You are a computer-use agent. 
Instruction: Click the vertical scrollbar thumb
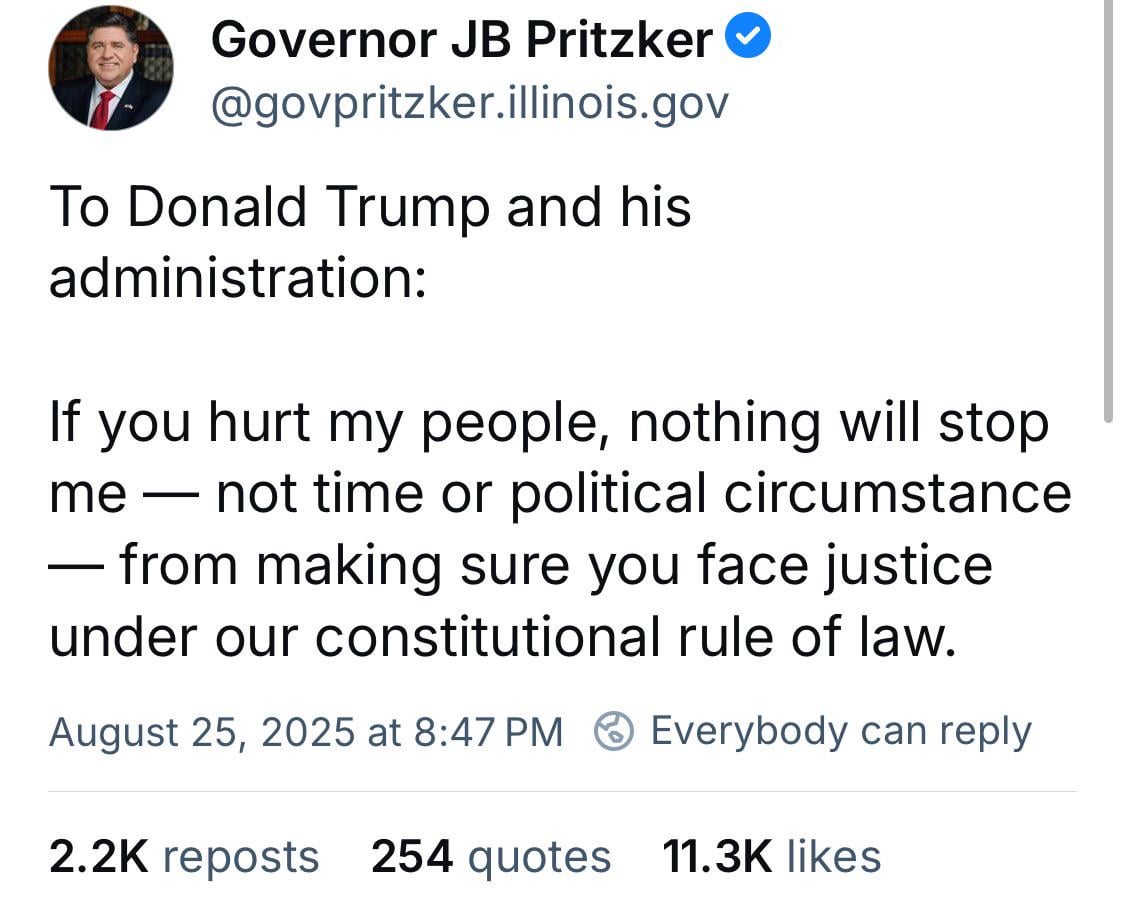pyautogui.click(x=1108, y=212)
